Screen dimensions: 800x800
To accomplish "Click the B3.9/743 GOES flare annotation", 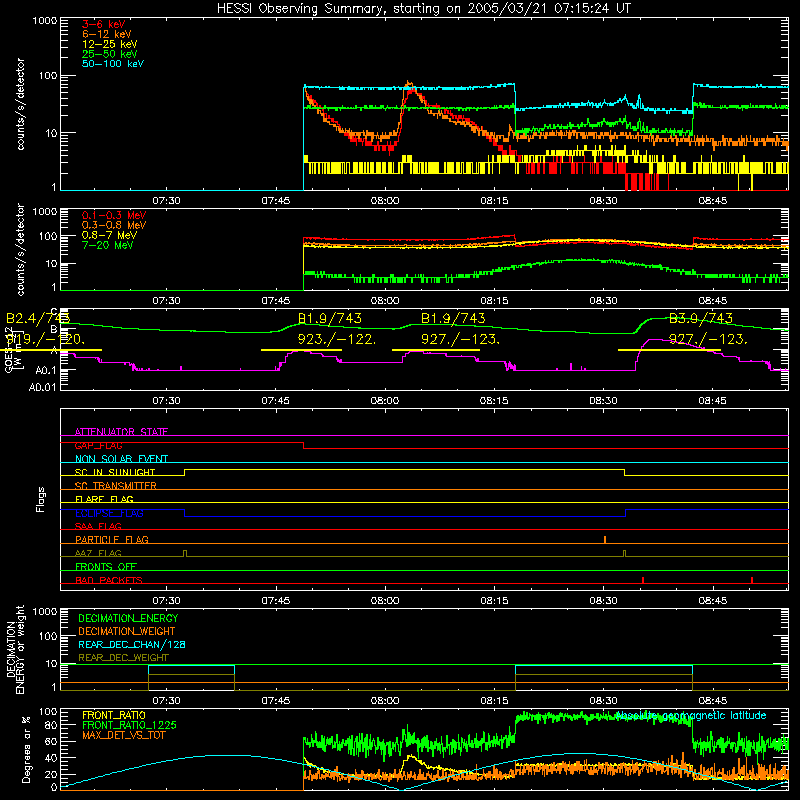I will pos(701,318).
